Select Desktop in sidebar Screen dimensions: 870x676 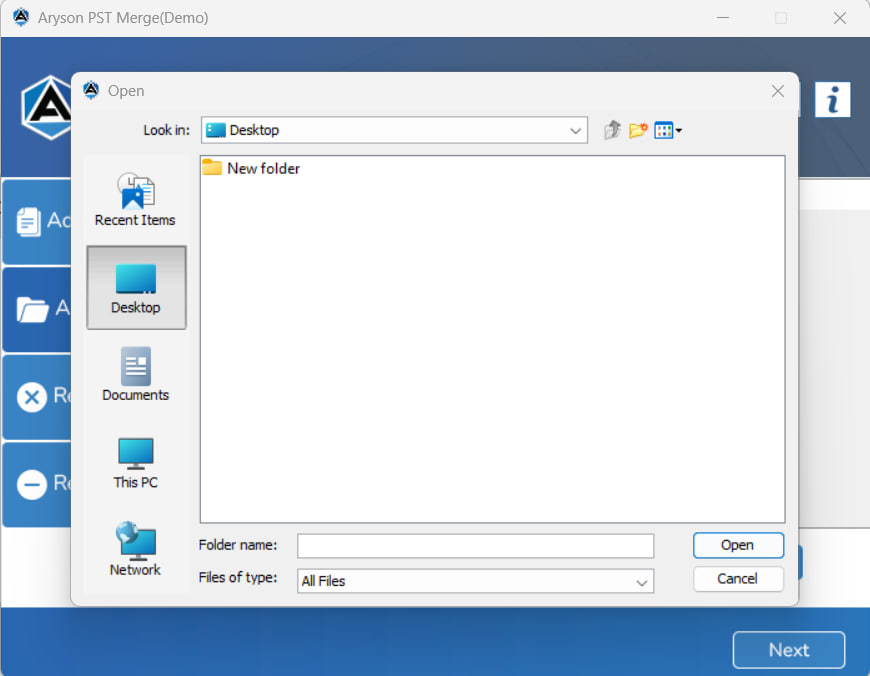coord(136,287)
